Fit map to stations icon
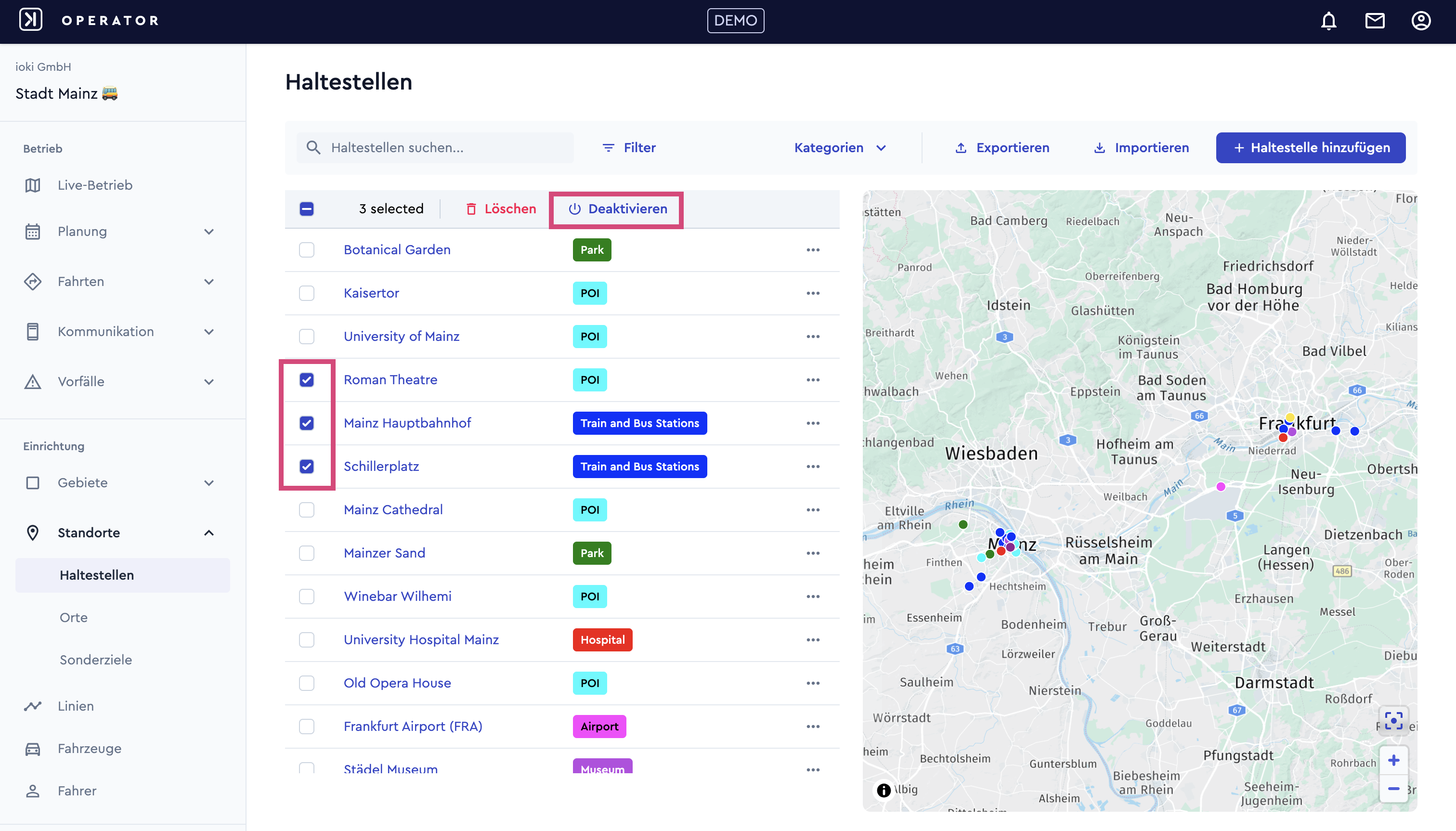 point(1393,720)
